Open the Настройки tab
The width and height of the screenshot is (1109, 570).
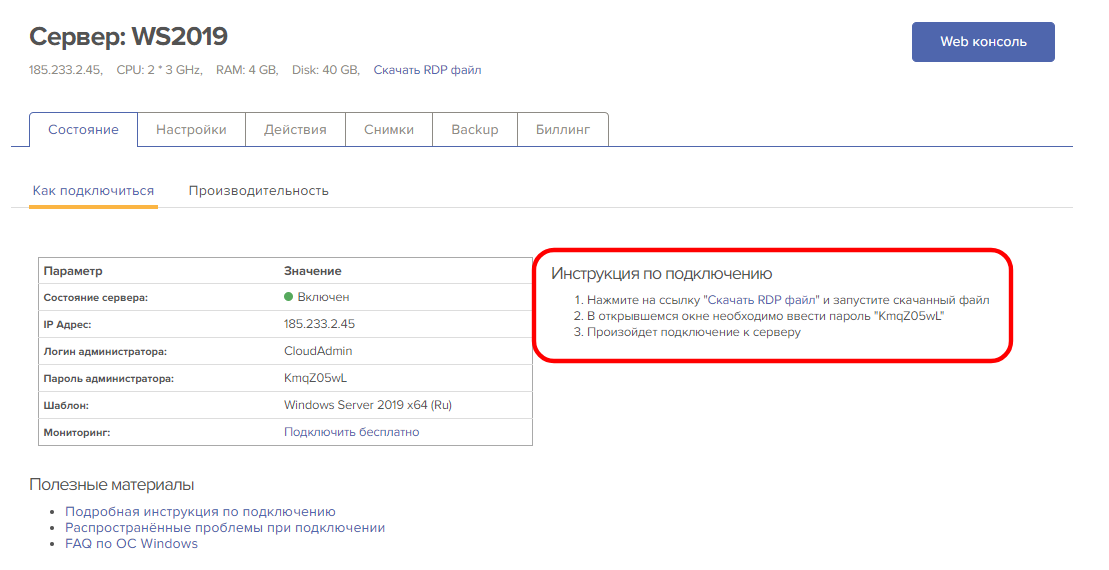pyautogui.click(x=191, y=130)
